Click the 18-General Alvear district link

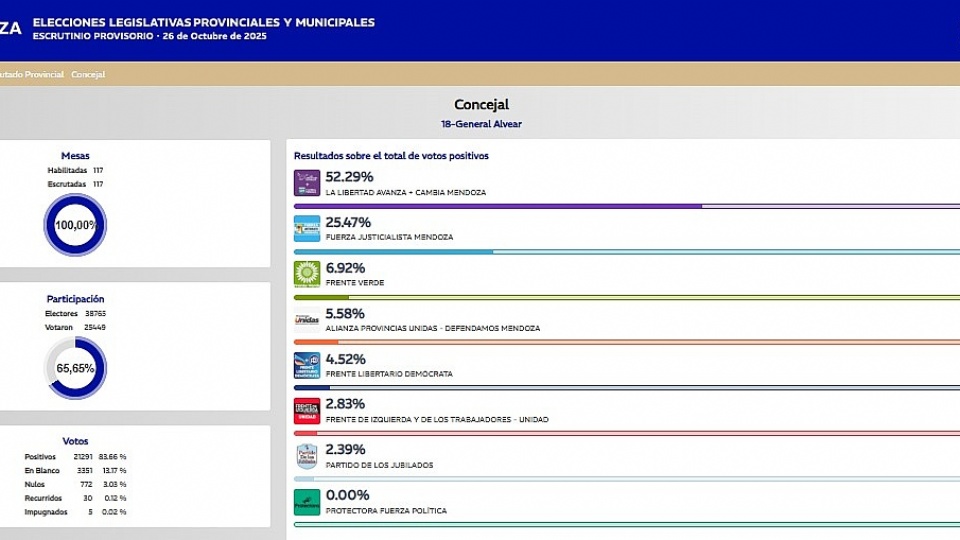(x=481, y=124)
